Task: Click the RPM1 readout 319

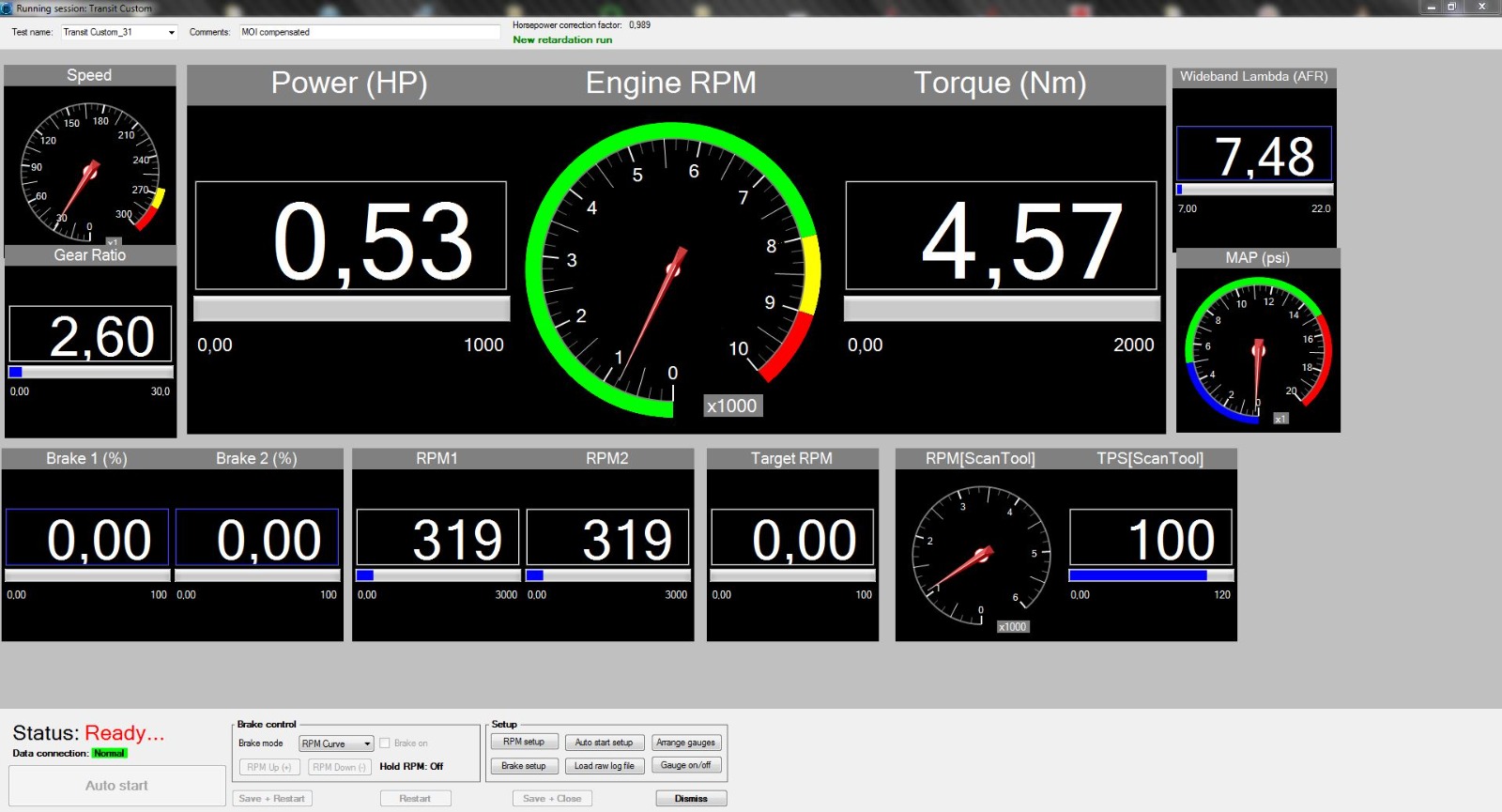Action: click(437, 538)
